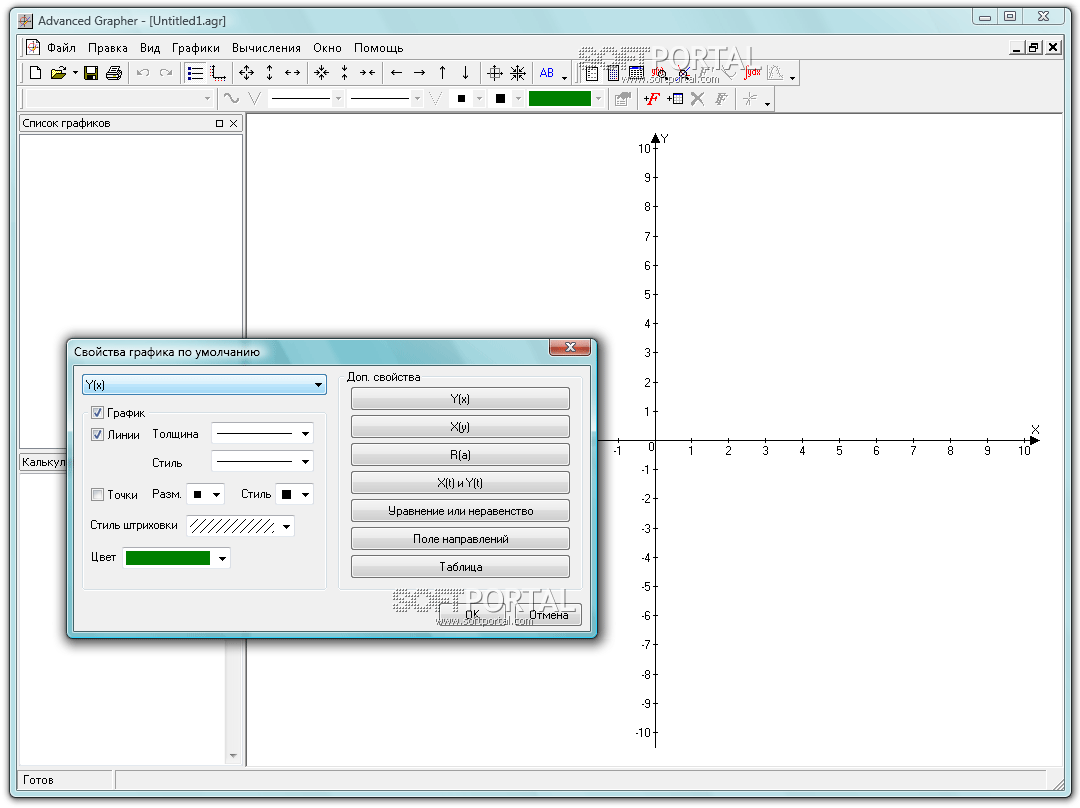Open the Графики menu

coord(196,48)
